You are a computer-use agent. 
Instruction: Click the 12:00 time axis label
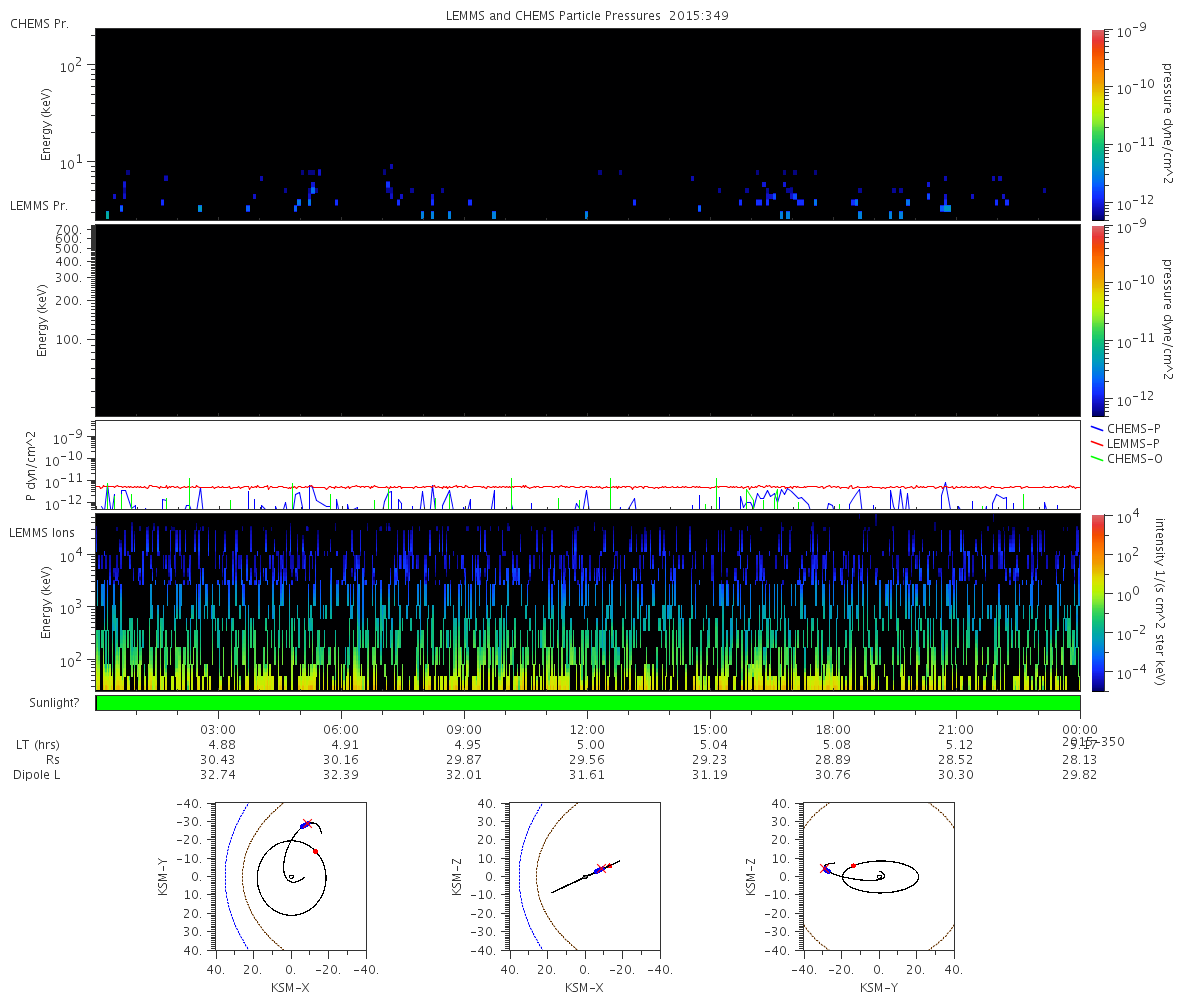point(587,729)
